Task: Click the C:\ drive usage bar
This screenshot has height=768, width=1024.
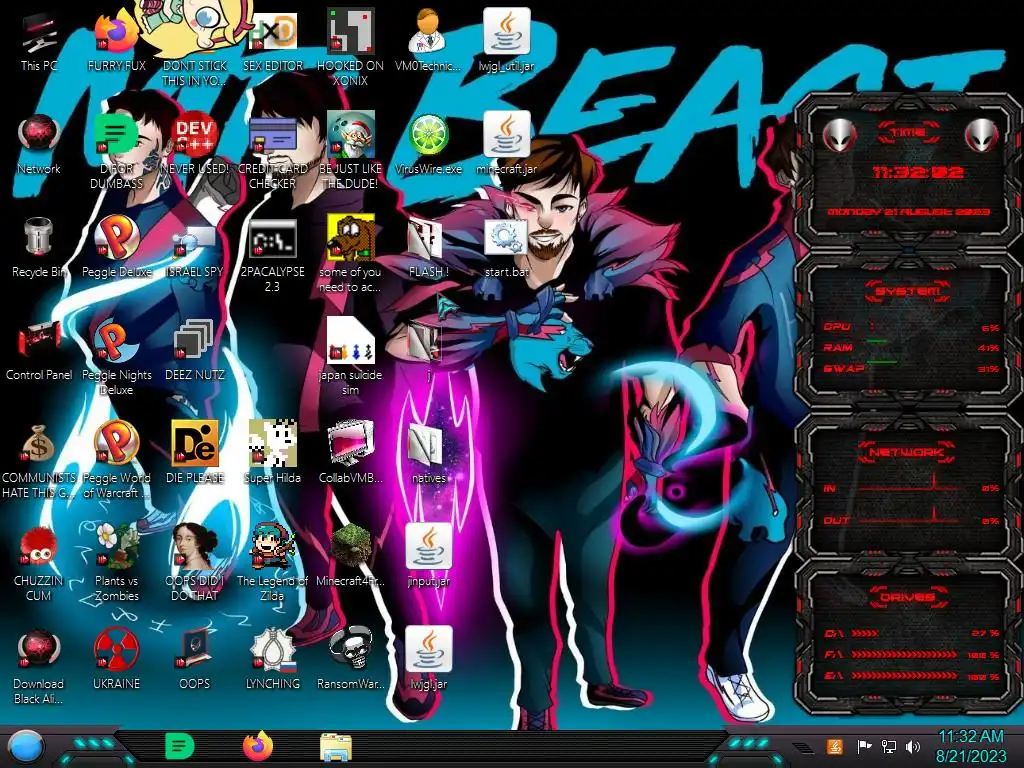Action: tap(911, 633)
